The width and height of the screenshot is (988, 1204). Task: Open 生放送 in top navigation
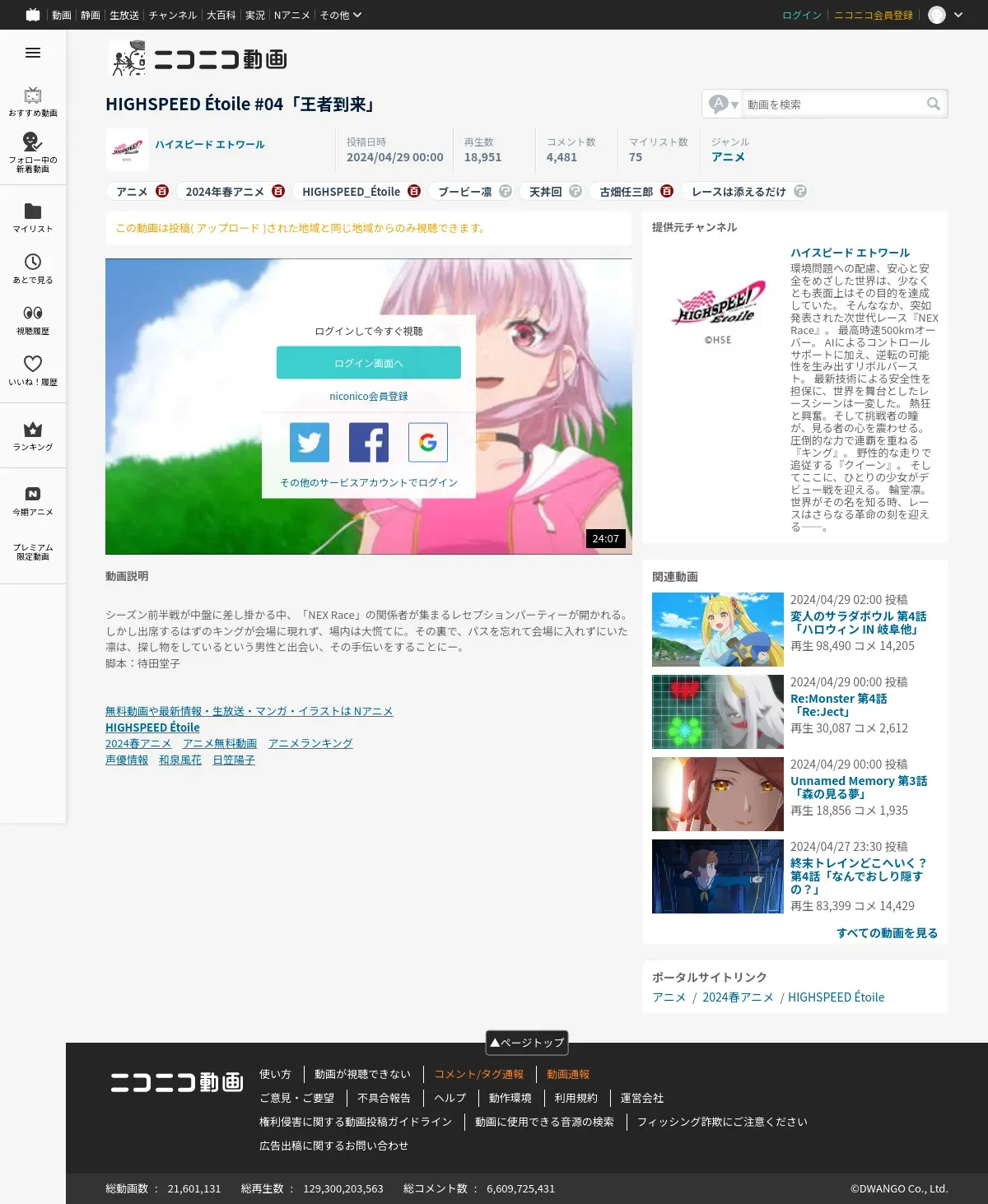tap(124, 15)
